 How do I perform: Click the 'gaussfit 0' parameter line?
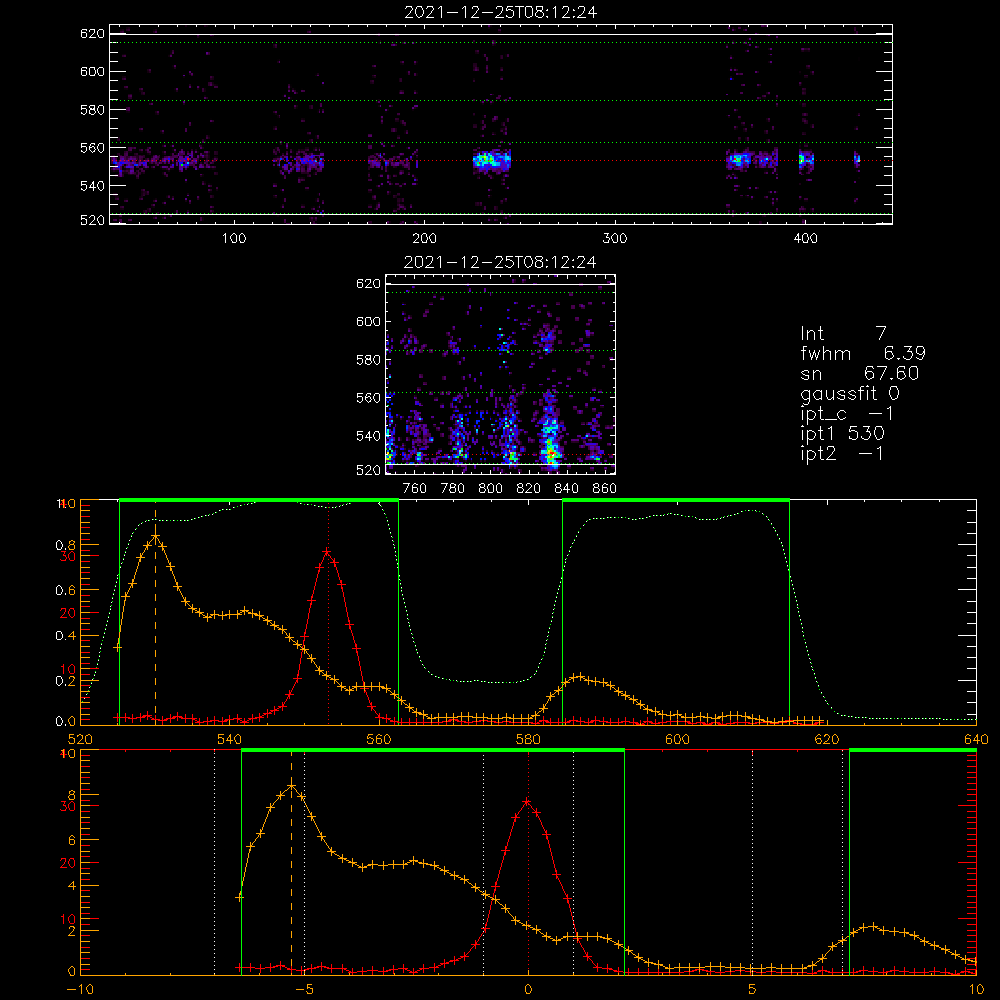pyautogui.click(x=849, y=393)
